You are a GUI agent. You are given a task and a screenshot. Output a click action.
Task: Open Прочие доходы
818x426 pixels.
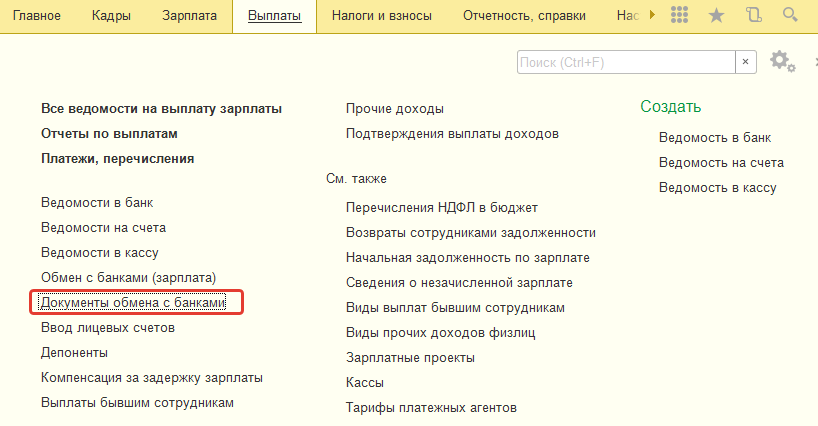click(394, 108)
